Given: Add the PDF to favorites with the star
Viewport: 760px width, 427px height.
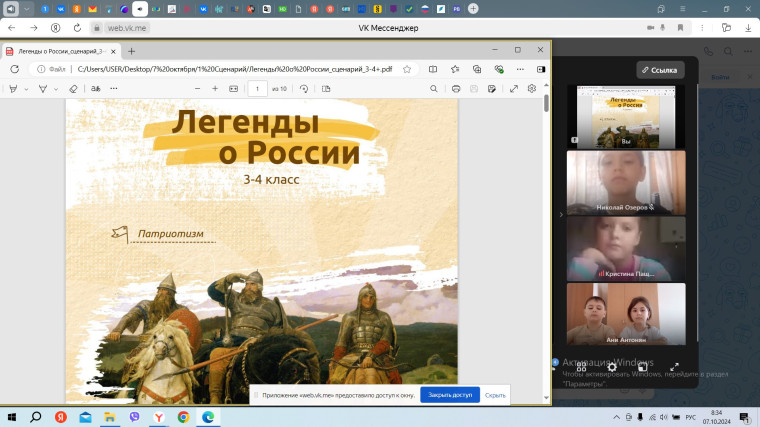Looking at the screenshot, I should (407, 69).
